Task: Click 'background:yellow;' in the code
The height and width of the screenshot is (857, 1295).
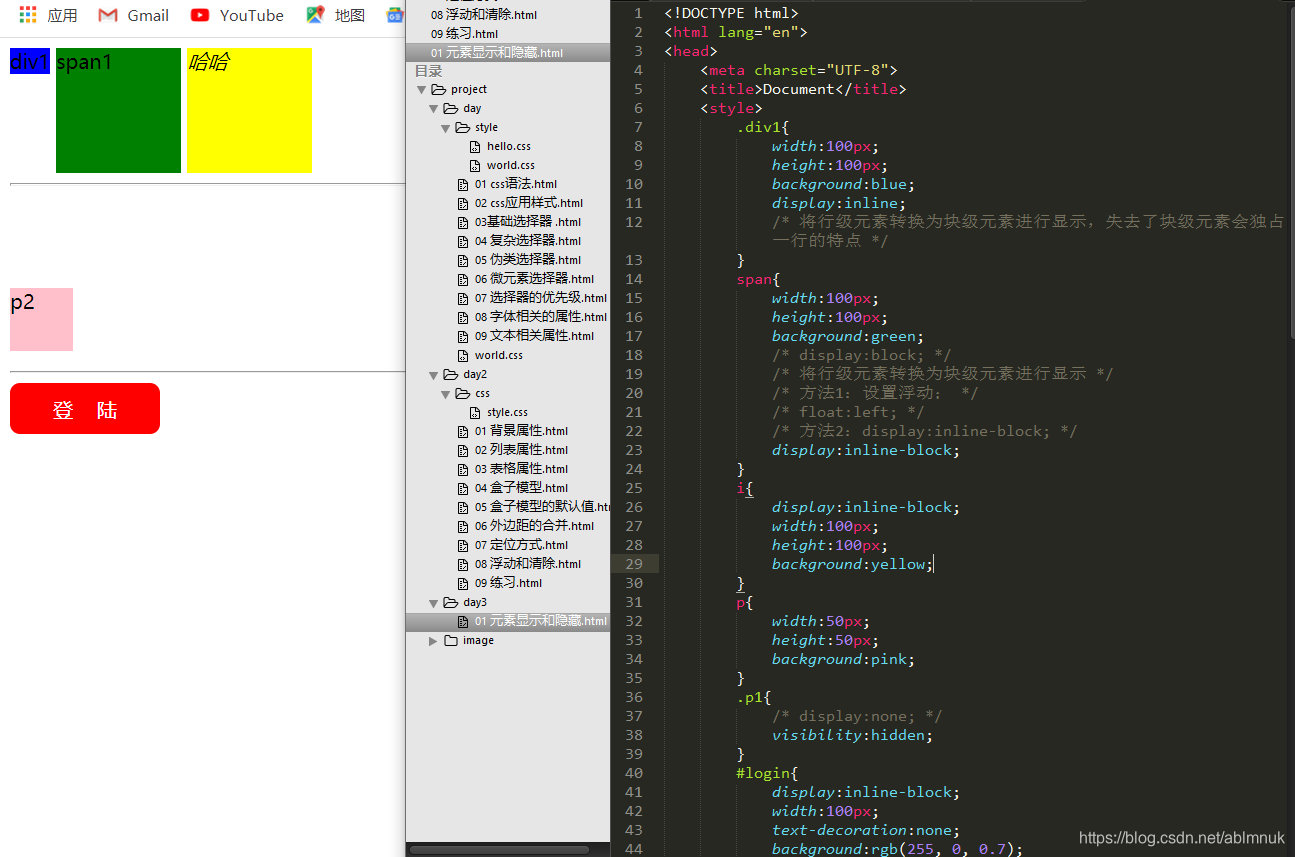Action: (852, 564)
